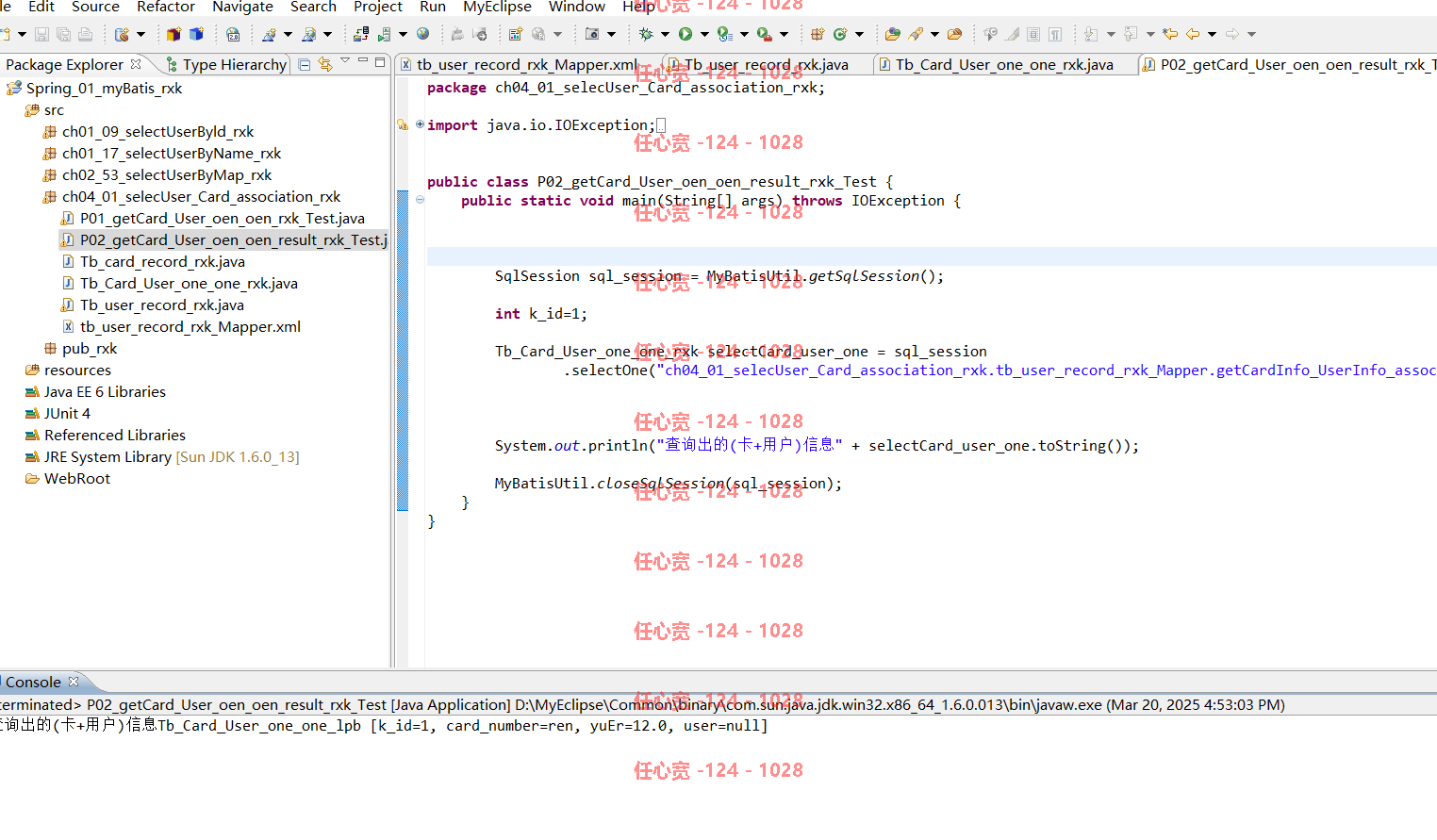1437x840 pixels.
Task: Click the Save All toolbar icon
Action: (x=63, y=35)
